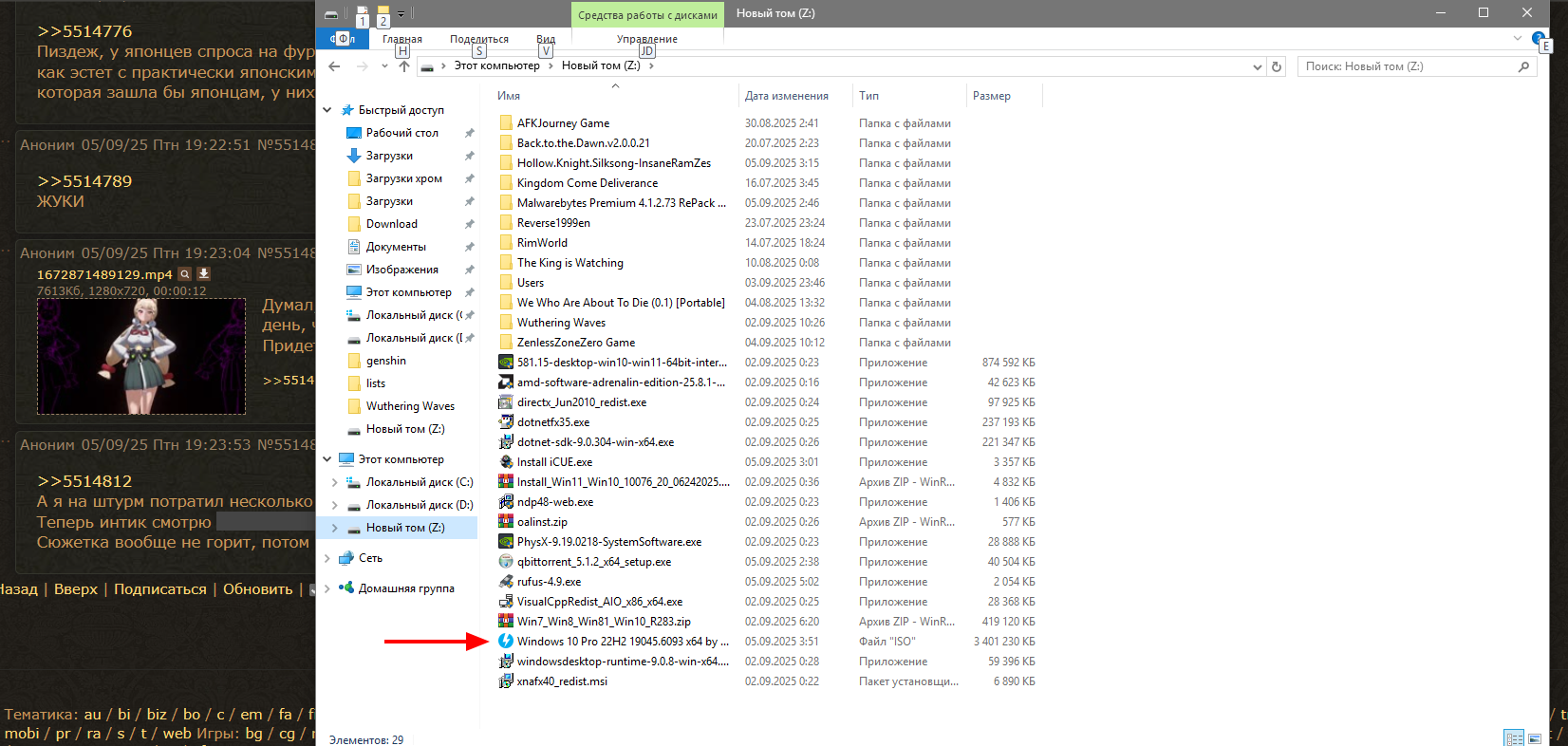Click the search magnifier in Explorer search box

coord(1523,66)
